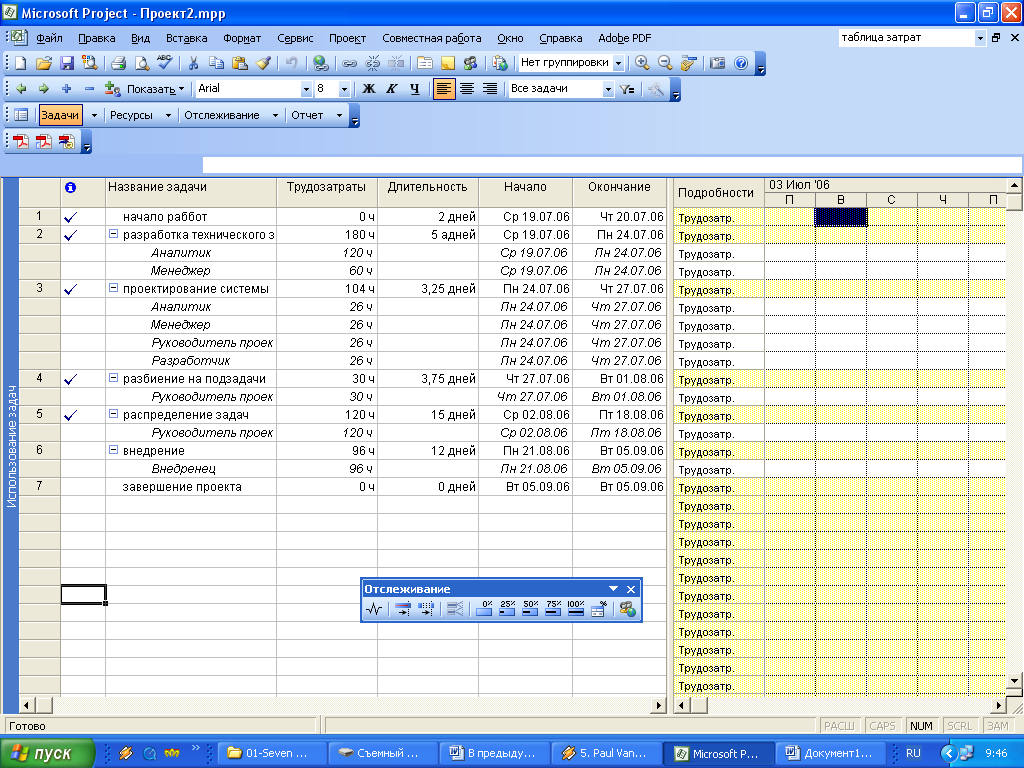Screen dimensions: 1024x768
Task: Open Microsoft Project help icon
Action: pyautogui.click(x=741, y=63)
